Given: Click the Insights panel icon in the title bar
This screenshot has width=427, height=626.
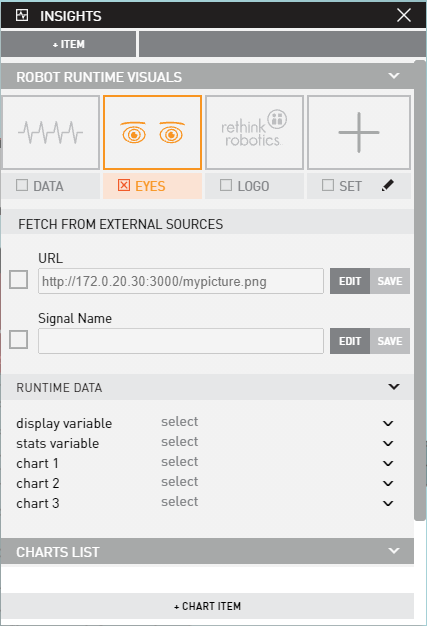Looking at the screenshot, I should click(22, 16).
